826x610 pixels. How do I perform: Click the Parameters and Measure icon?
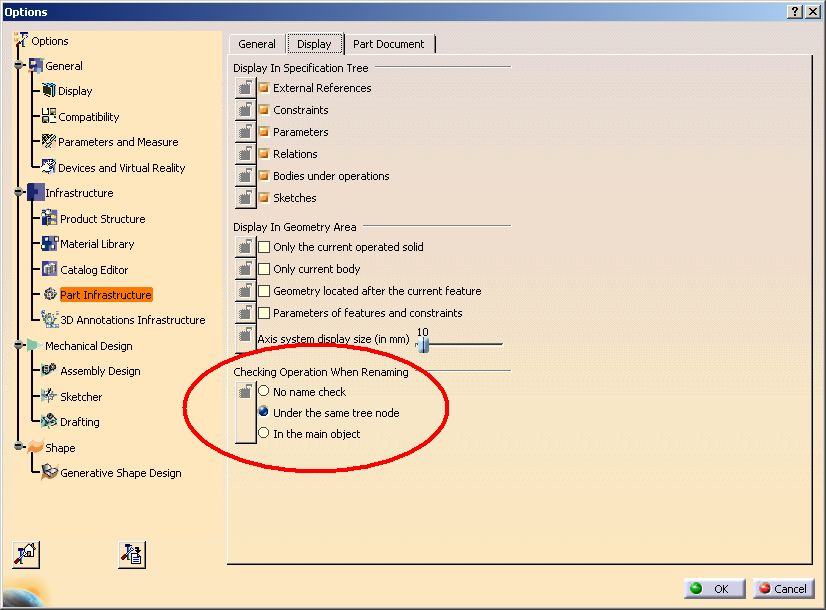point(48,141)
